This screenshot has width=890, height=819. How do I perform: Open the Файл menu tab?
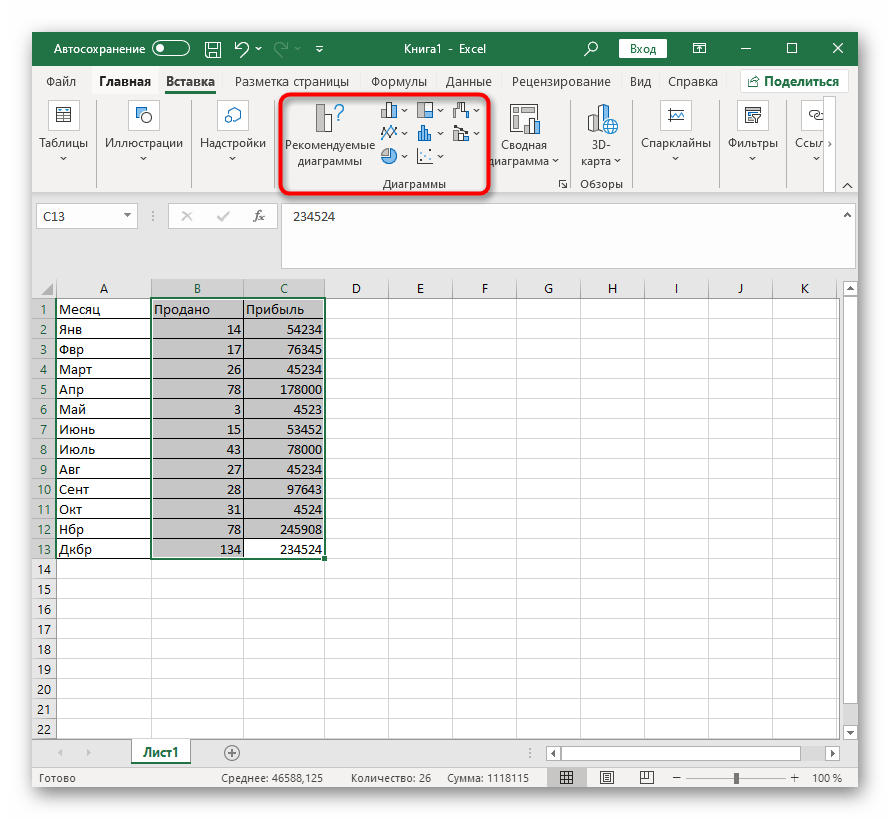coord(61,82)
